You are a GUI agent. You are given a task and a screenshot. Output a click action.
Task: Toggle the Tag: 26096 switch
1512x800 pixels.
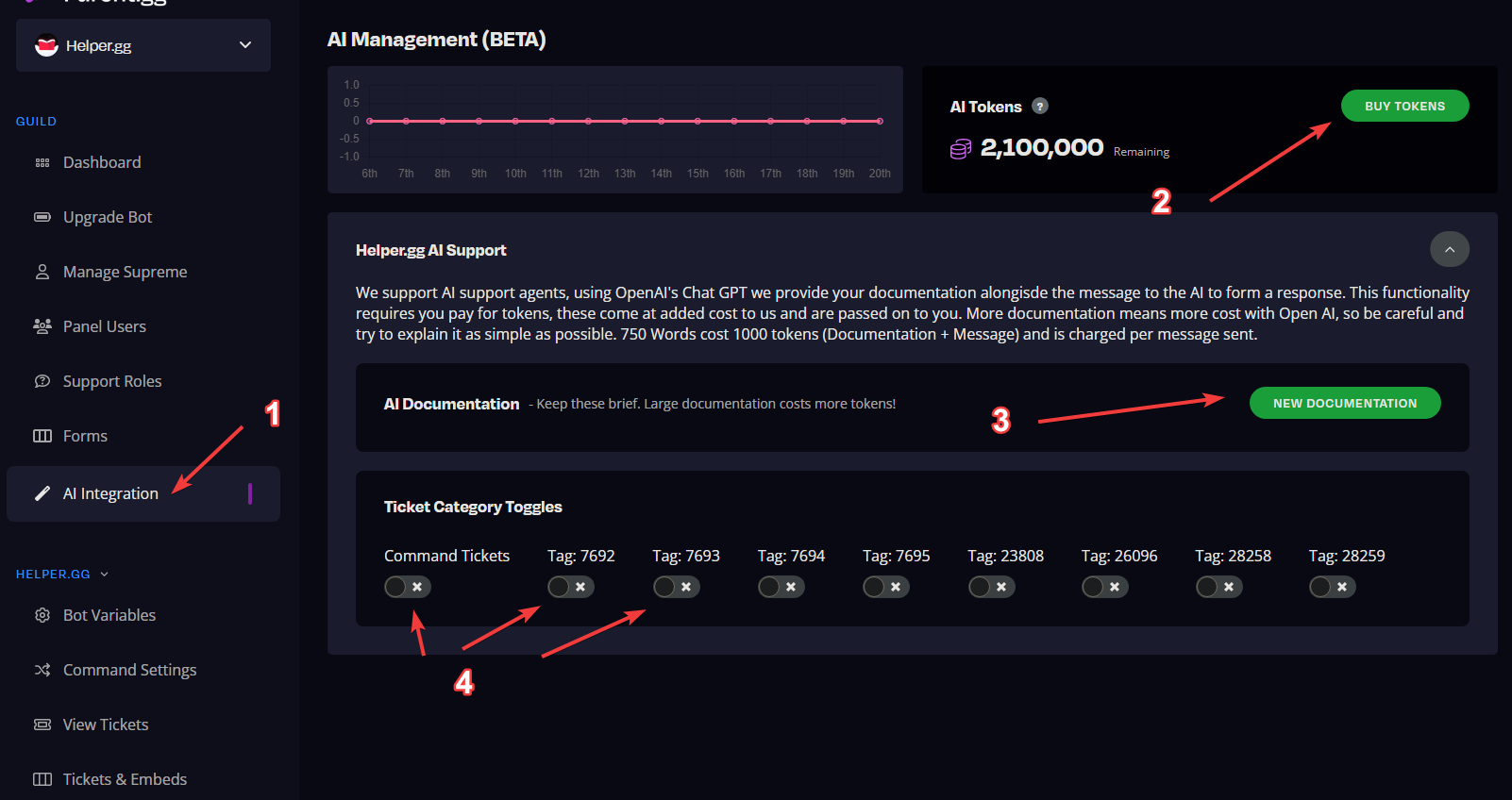1105,587
